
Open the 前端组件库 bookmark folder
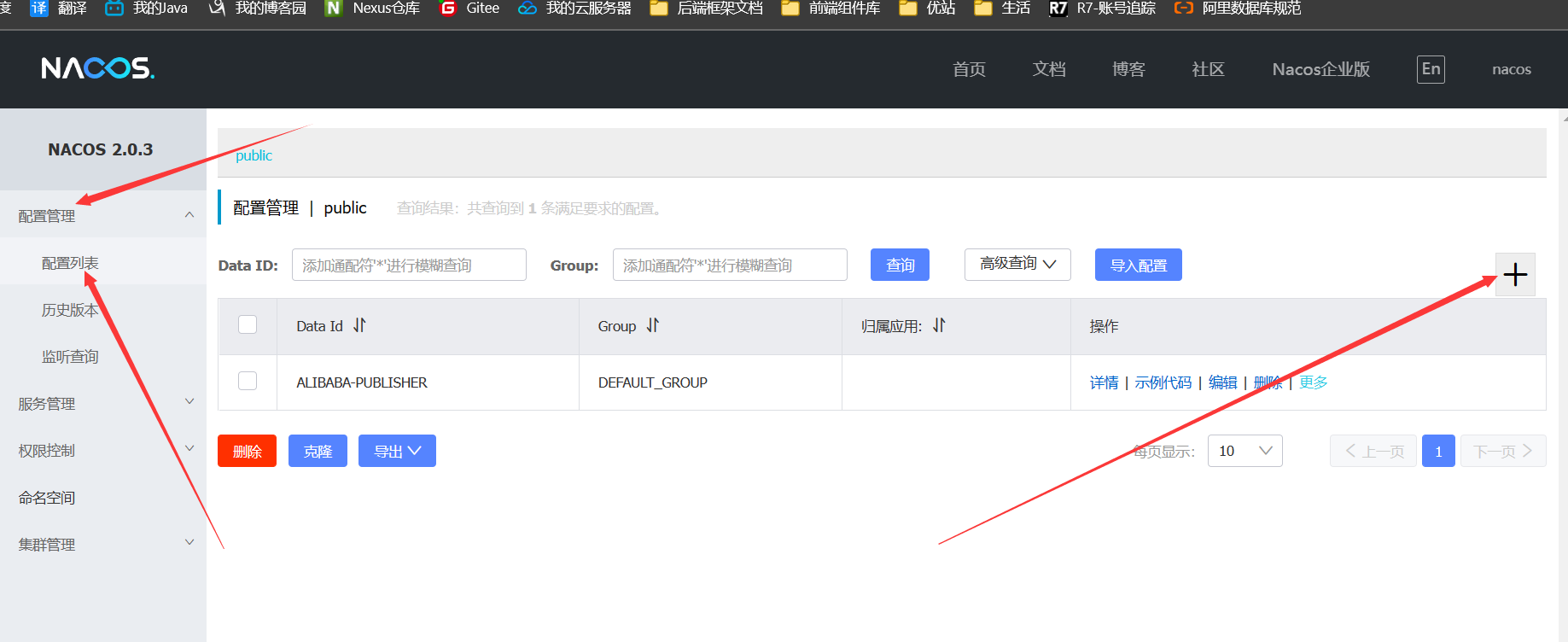point(831,9)
